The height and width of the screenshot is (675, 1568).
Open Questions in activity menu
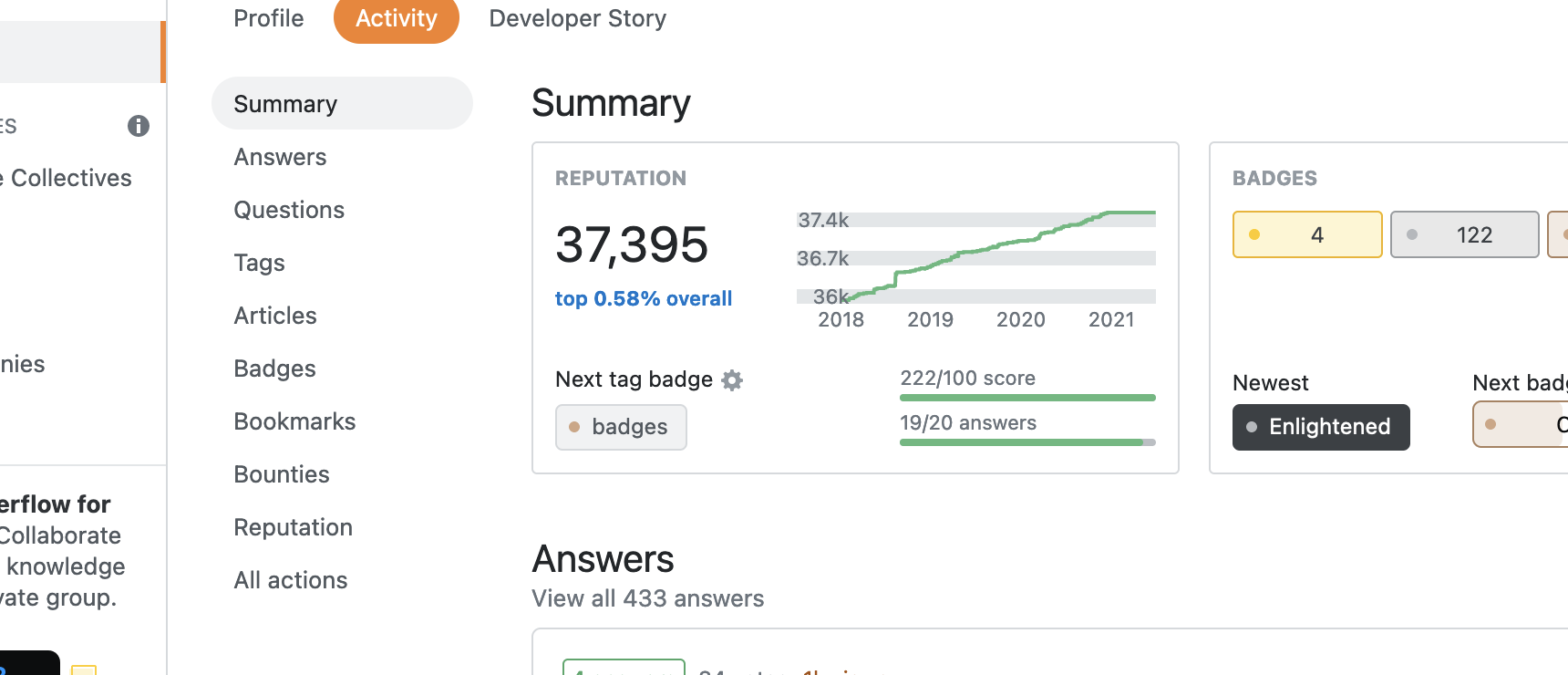(289, 210)
